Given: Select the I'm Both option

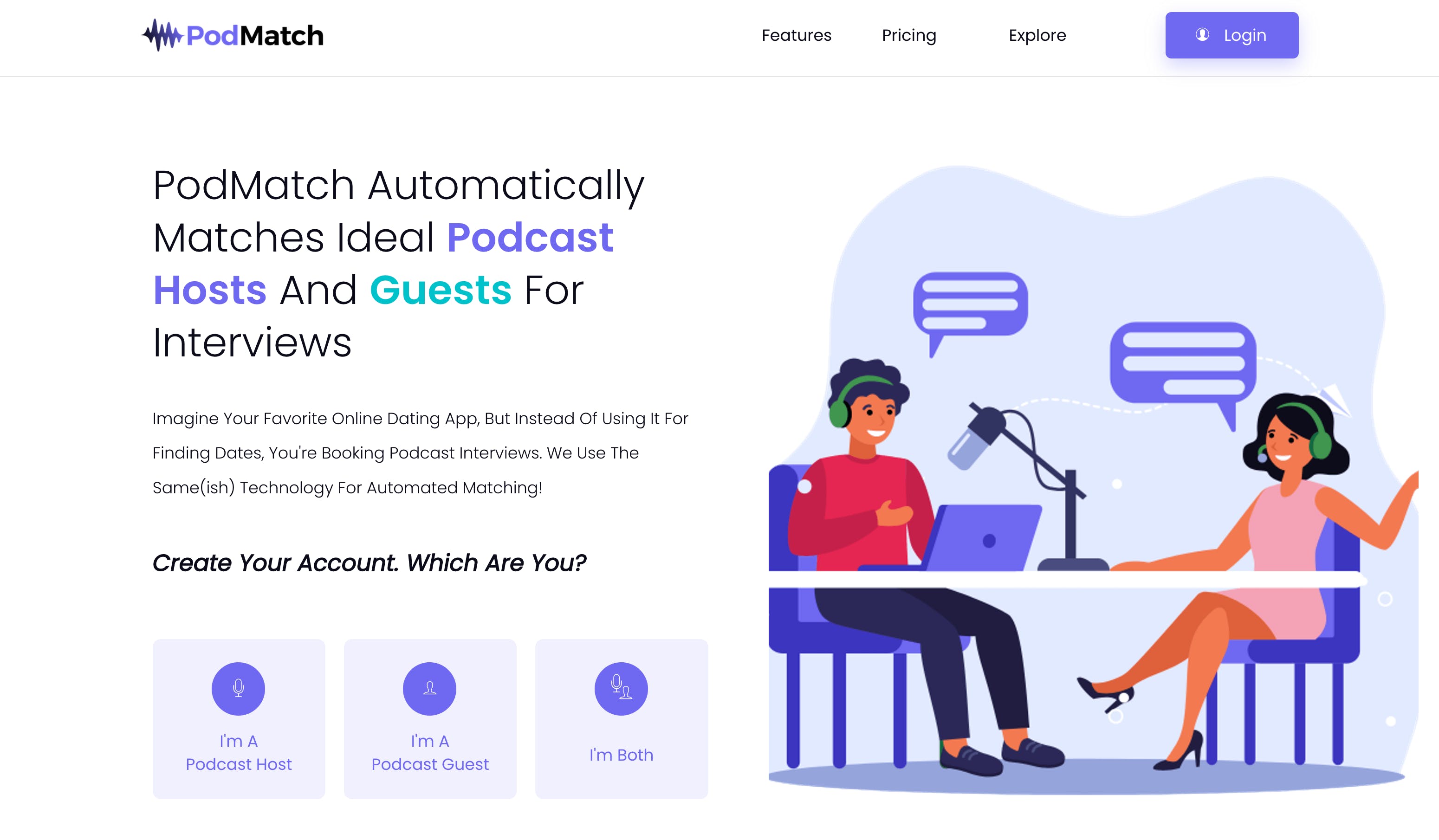Looking at the screenshot, I should point(621,718).
